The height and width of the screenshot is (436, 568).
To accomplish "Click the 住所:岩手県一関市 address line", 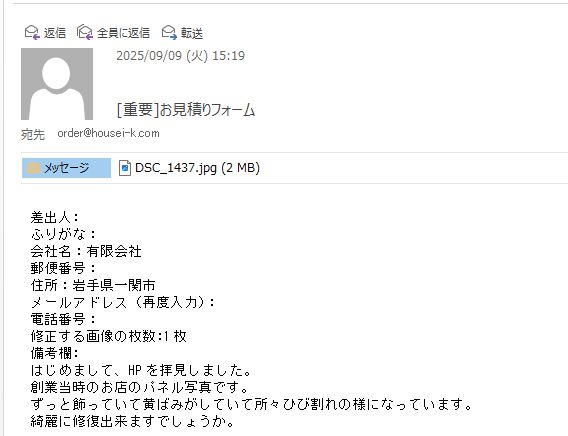I will pos(93,285).
